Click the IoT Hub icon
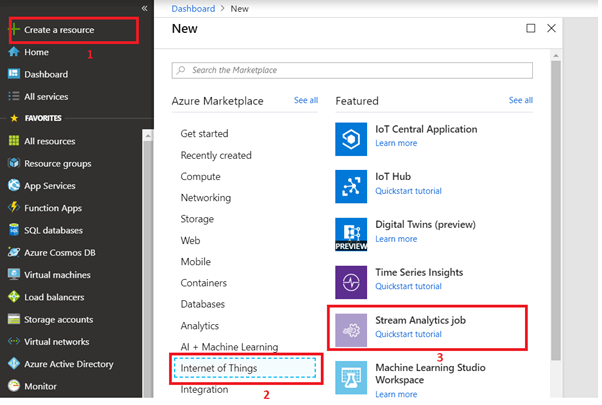 (x=351, y=183)
